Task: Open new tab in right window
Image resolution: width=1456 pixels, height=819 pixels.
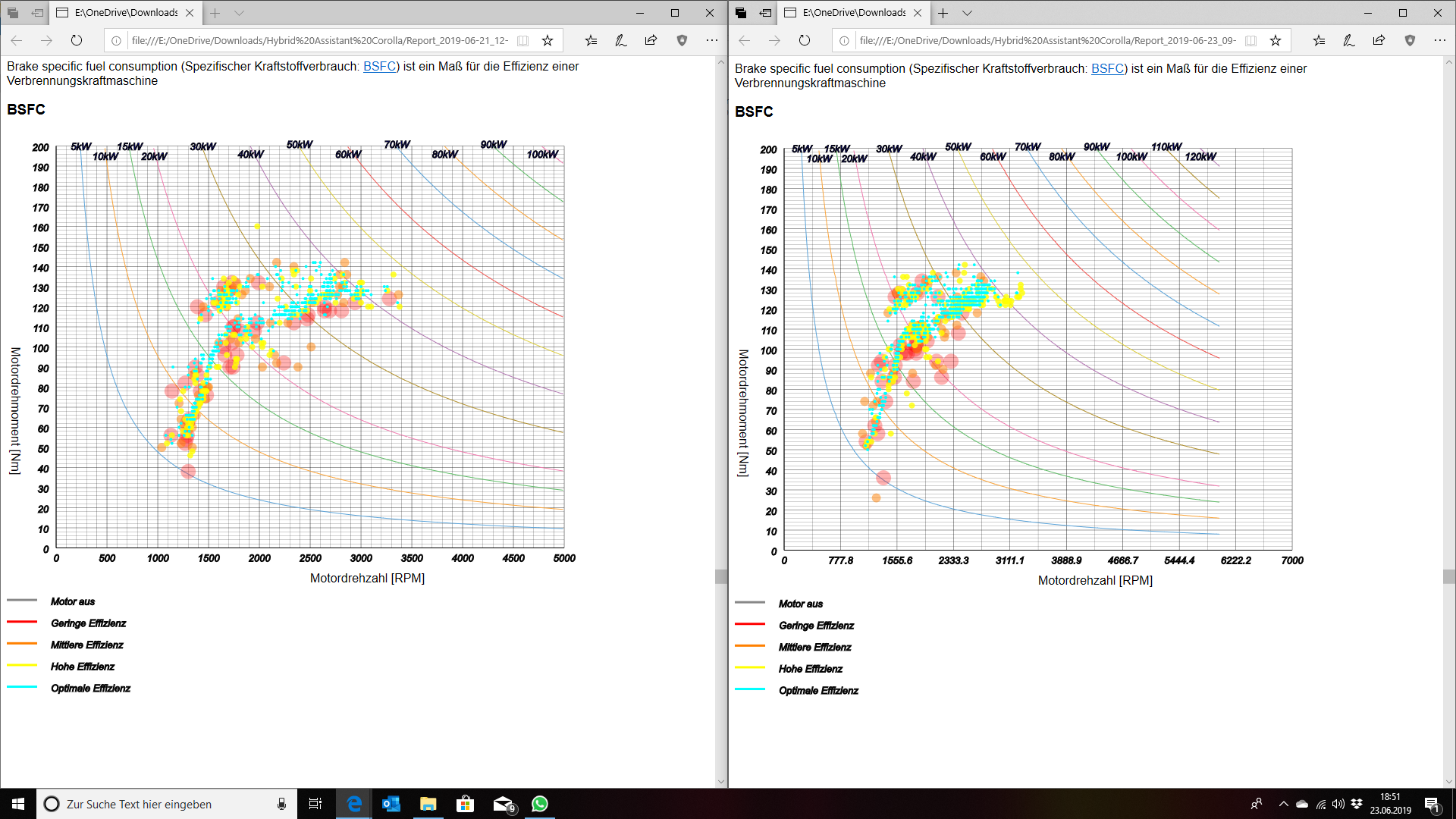Action: [x=943, y=13]
